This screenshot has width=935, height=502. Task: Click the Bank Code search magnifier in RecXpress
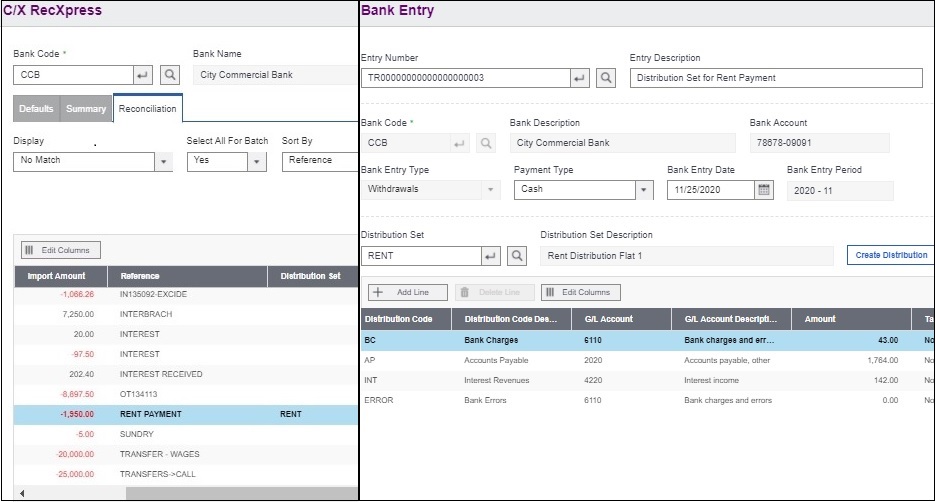[170, 75]
